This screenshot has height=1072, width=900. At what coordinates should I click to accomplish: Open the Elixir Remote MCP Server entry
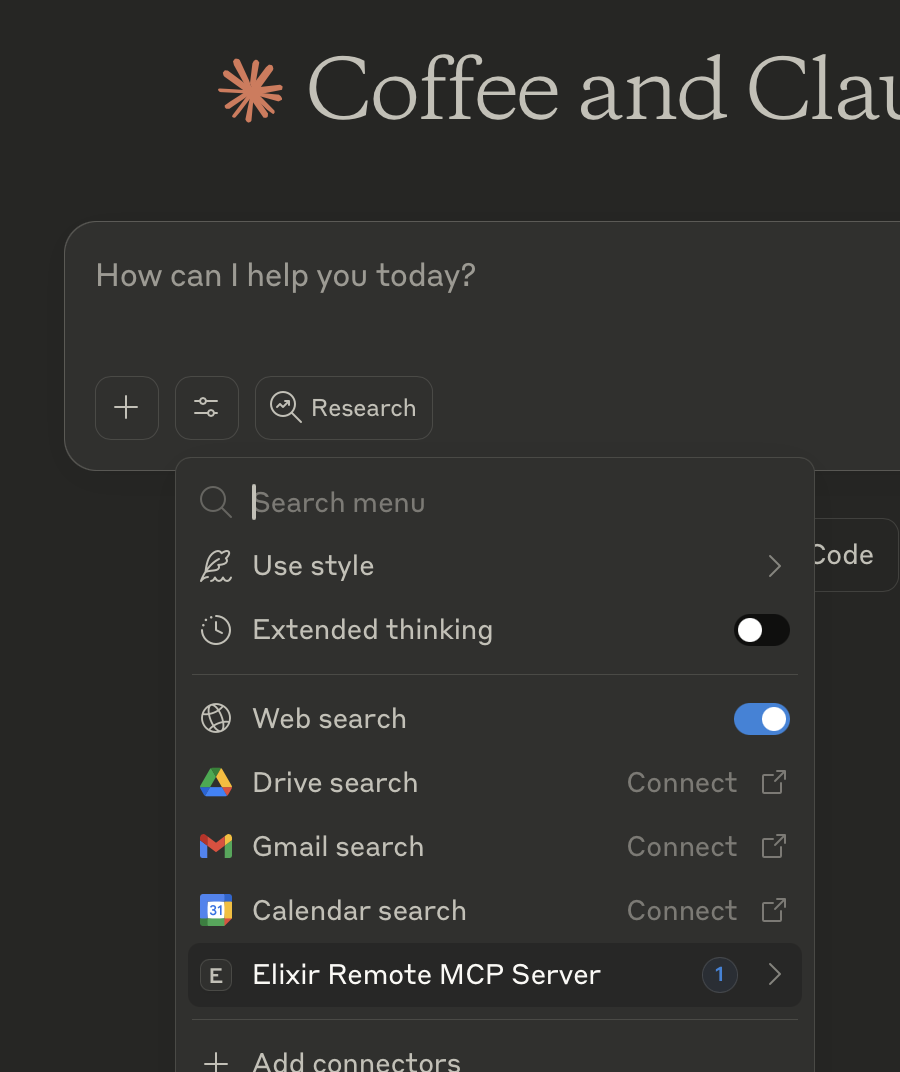point(494,975)
